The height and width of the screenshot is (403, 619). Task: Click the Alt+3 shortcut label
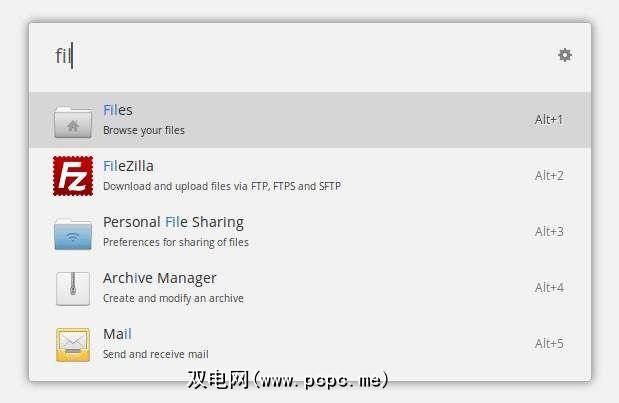point(549,232)
